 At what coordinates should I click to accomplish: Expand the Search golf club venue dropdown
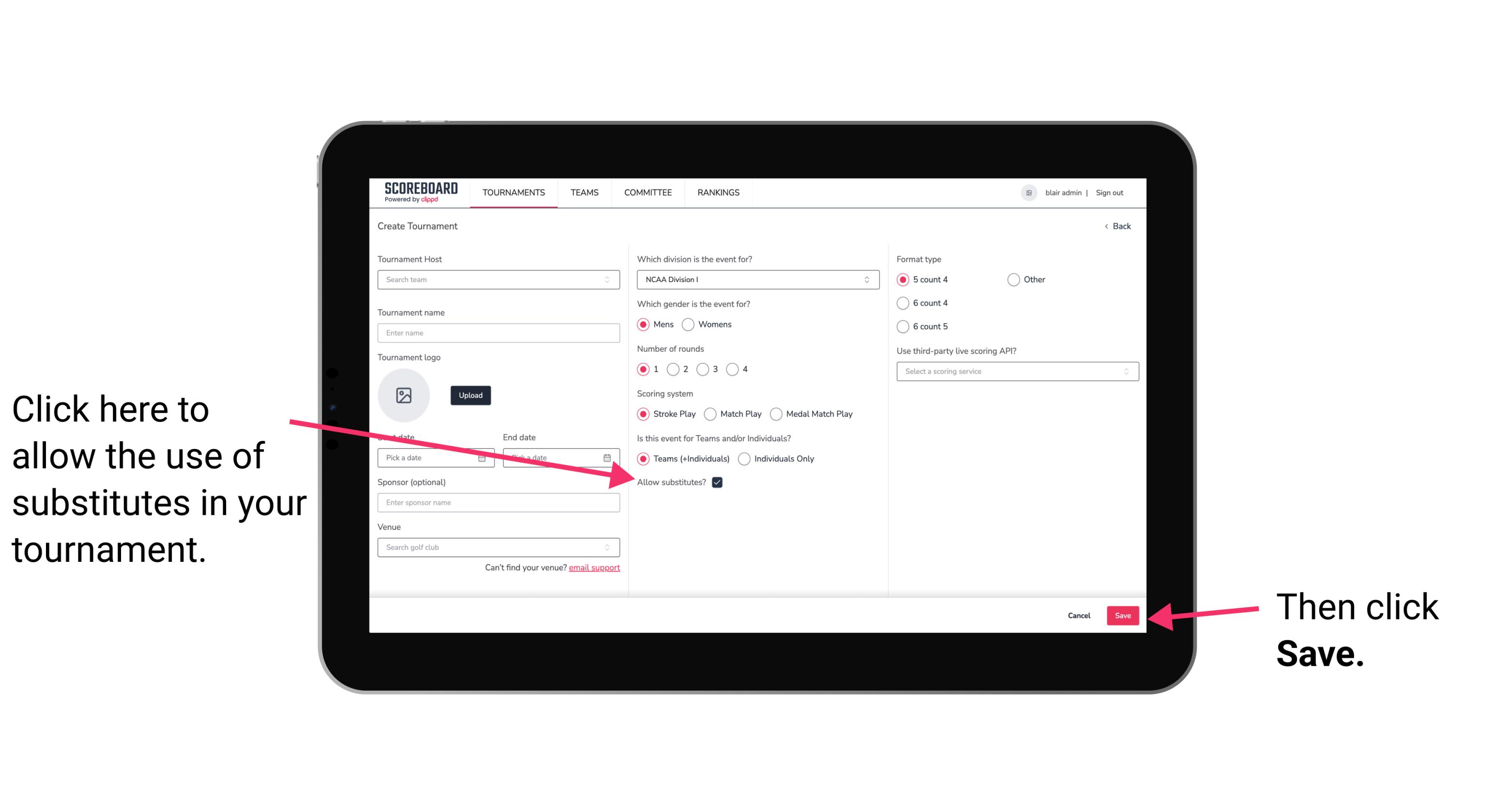pyautogui.click(x=612, y=548)
